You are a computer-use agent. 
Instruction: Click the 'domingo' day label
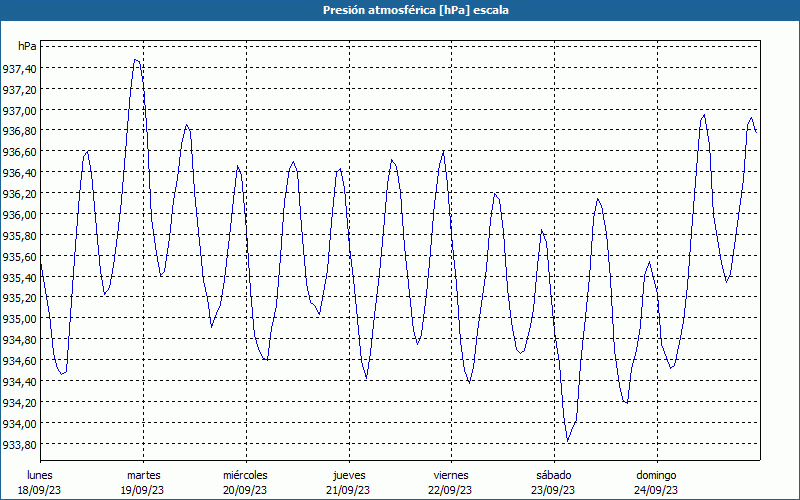(x=656, y=475)
